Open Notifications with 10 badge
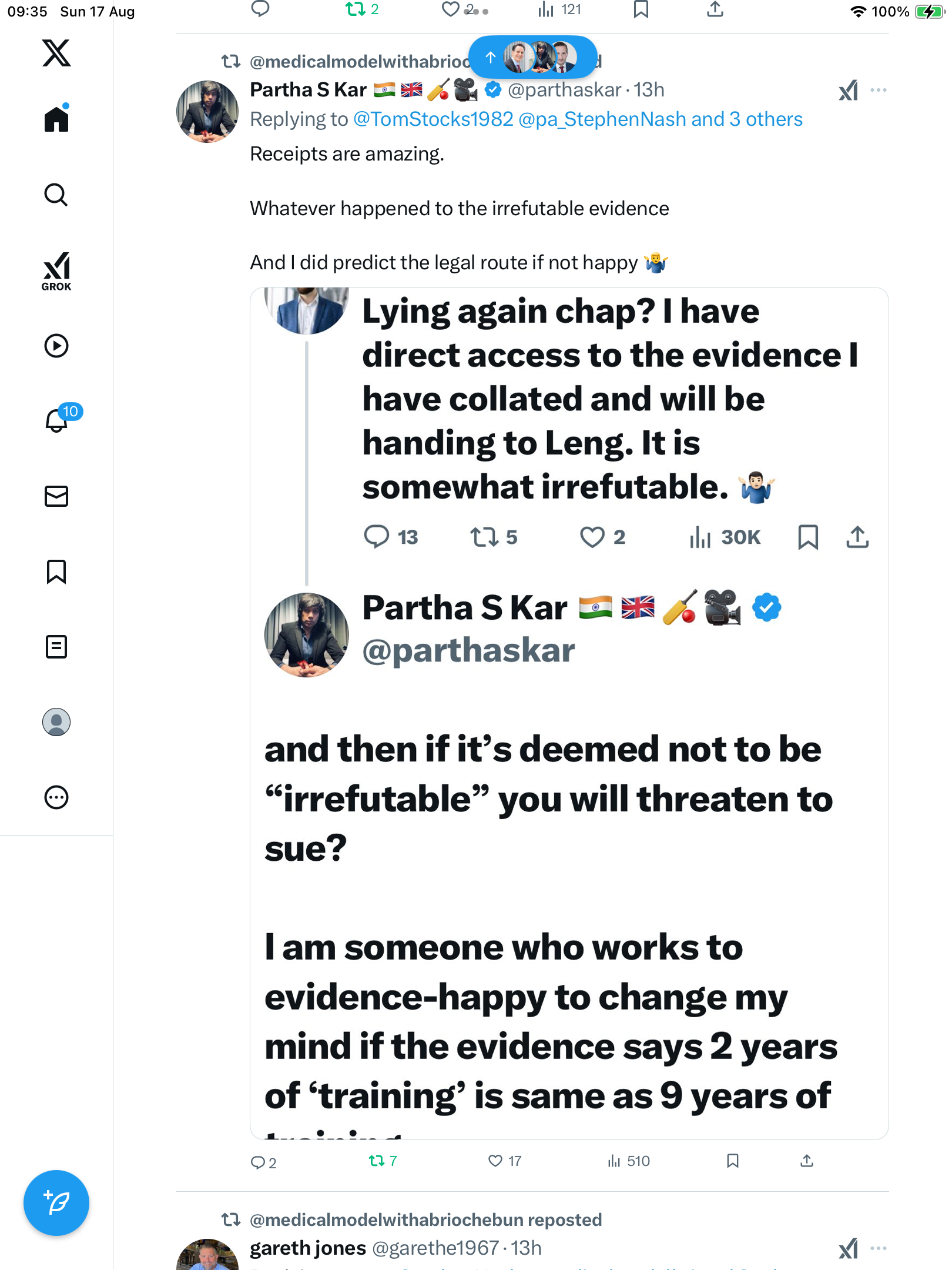This screenshot has width=952, height=1270. (56, 420)
